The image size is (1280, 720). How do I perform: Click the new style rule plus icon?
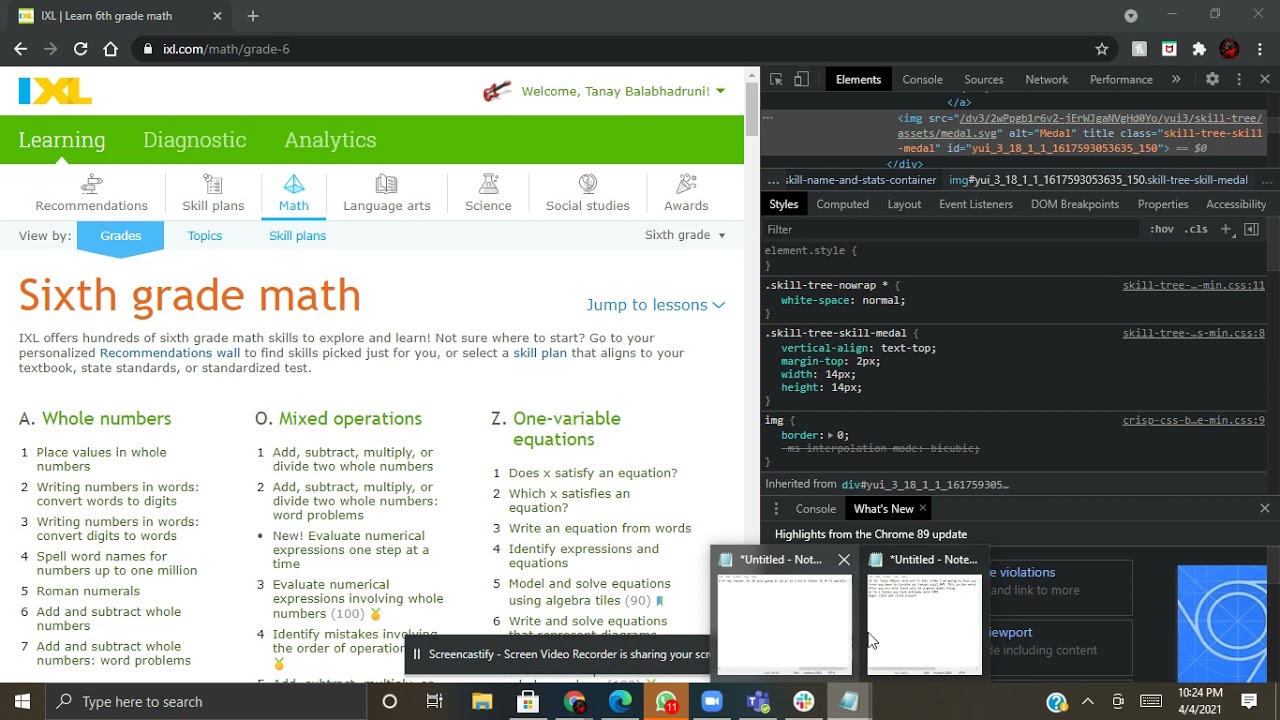tap(1226, 229)
